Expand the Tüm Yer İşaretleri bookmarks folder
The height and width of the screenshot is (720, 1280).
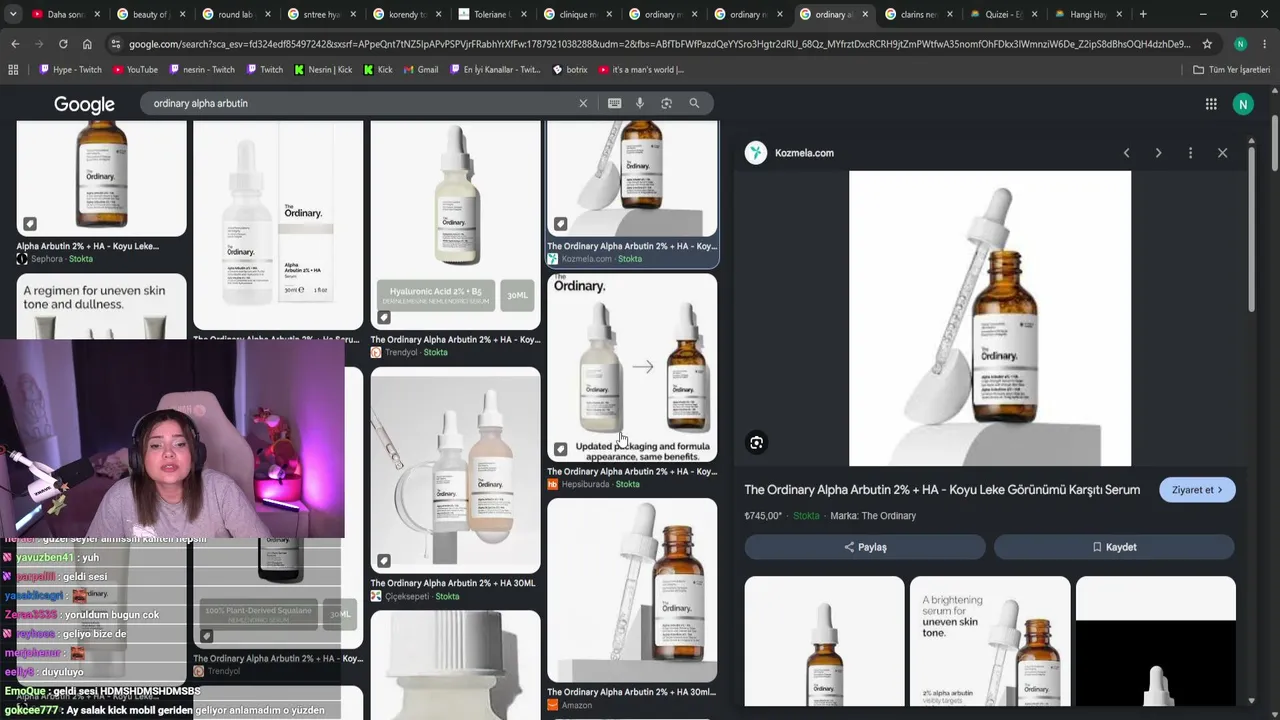[x=1231, y=70]
